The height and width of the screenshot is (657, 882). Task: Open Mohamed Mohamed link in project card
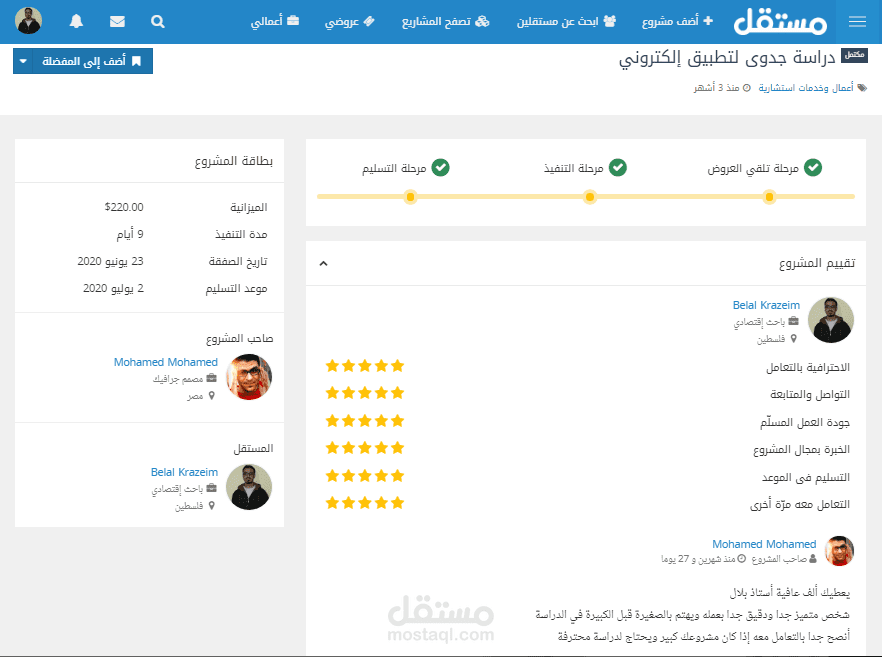[x=165, y=362]
